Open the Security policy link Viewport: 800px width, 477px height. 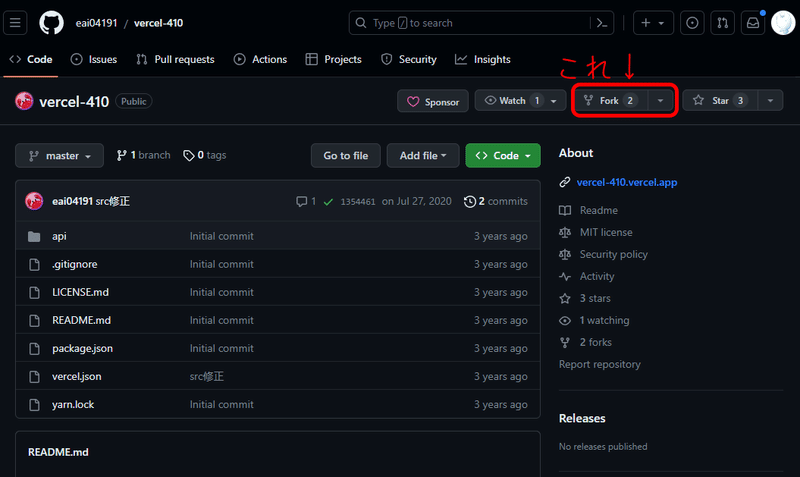tap(613, 254)
